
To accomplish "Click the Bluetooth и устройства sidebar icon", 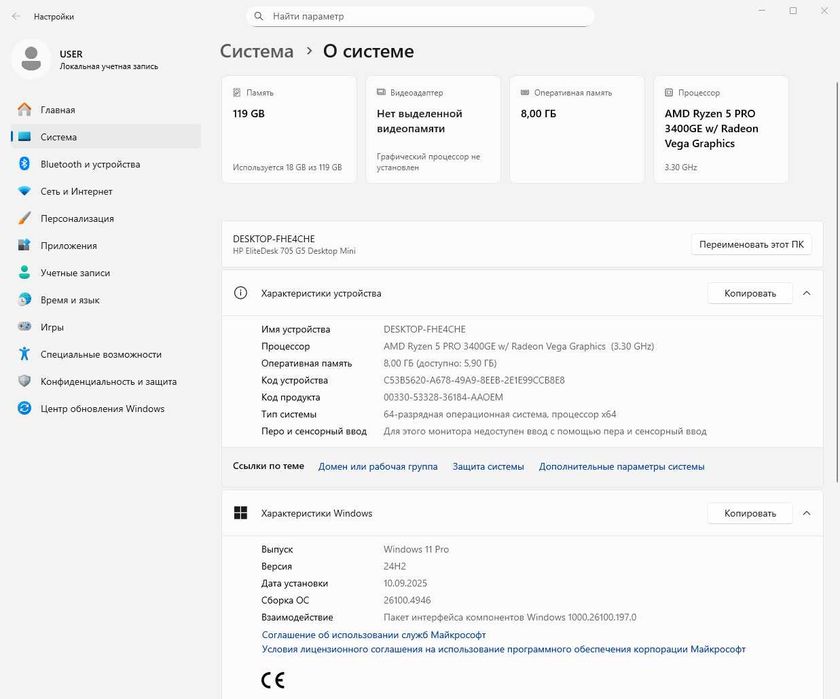I will tap(24, 164).
